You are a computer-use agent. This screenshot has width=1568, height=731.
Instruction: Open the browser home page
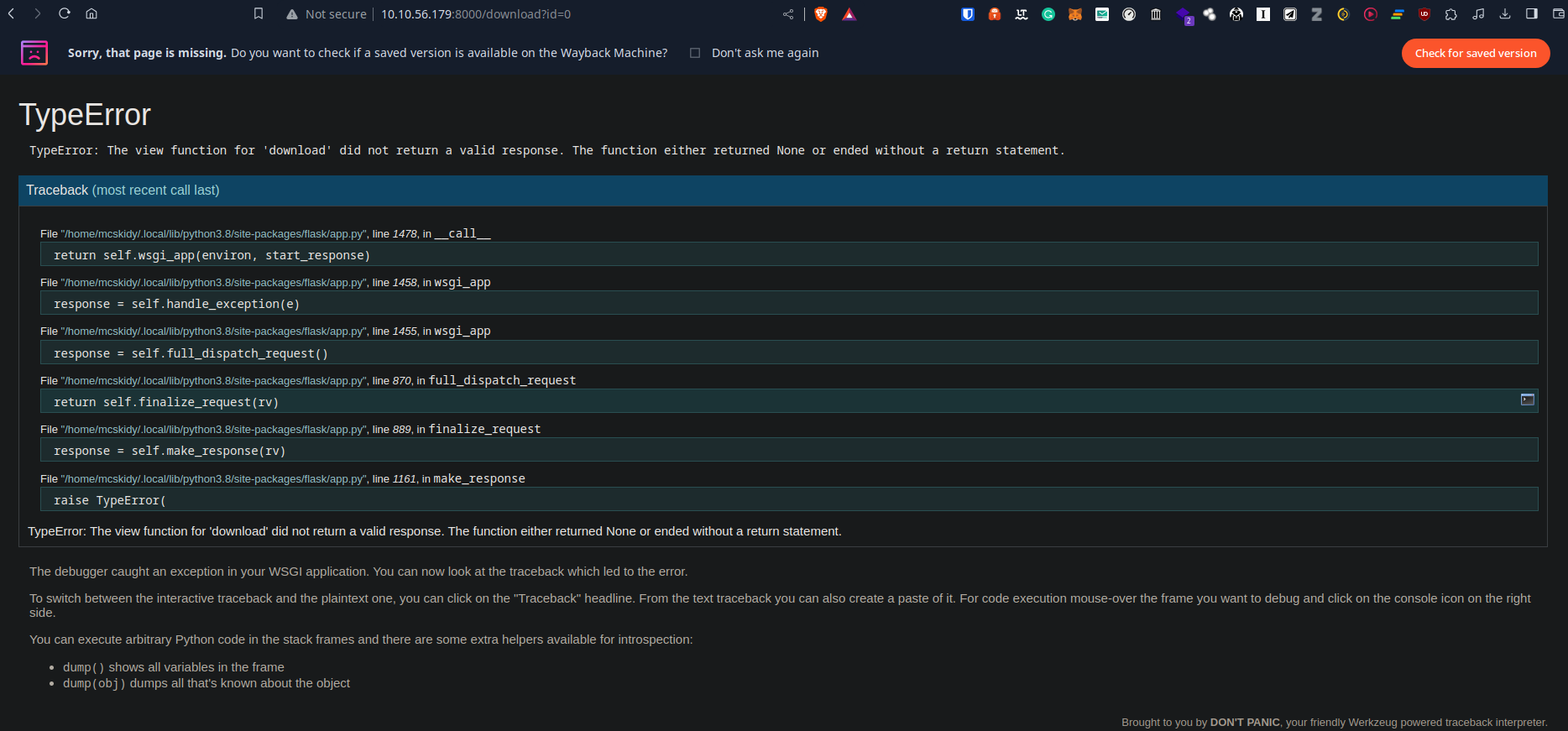click(x=91, y=13)
